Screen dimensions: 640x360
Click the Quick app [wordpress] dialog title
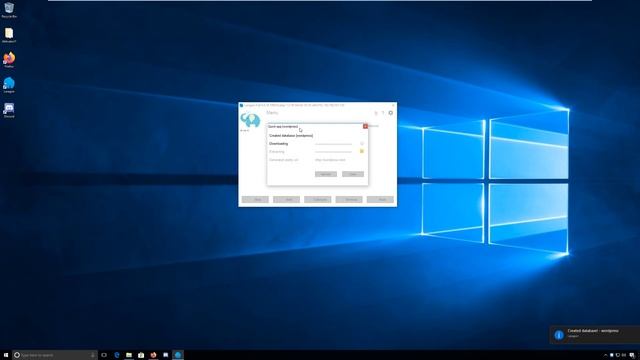tap(283, 127)
